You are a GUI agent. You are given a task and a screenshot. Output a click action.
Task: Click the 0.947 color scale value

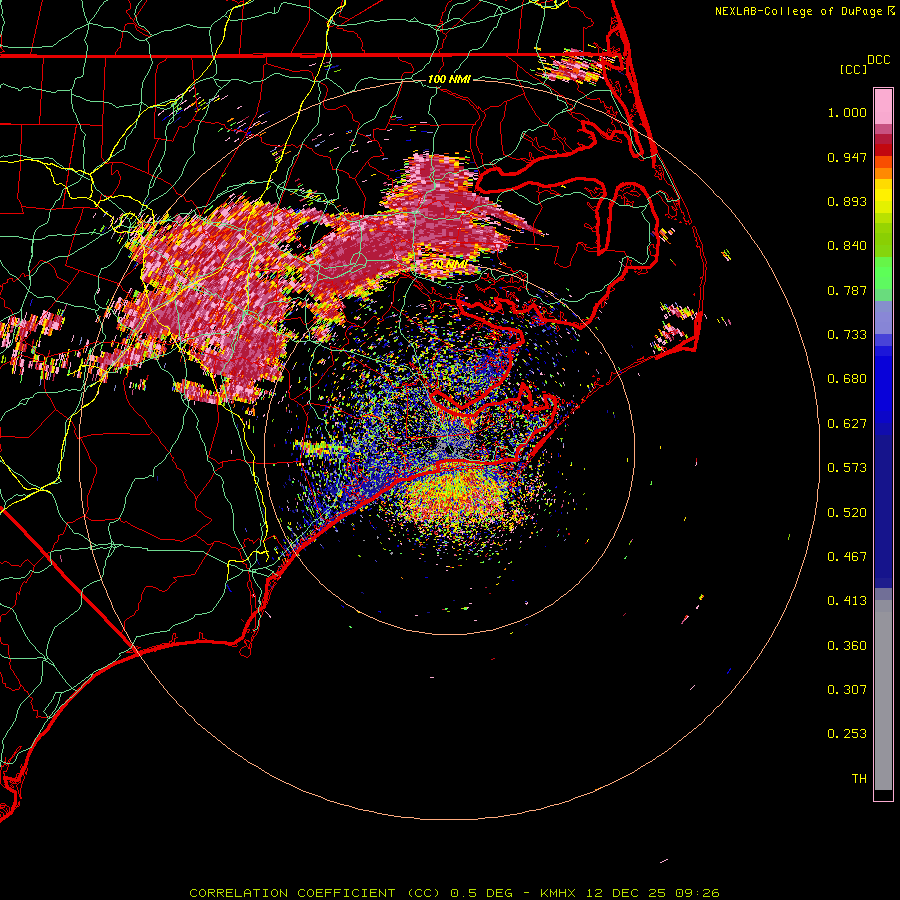pyautogui.click(x=847, y=157)
